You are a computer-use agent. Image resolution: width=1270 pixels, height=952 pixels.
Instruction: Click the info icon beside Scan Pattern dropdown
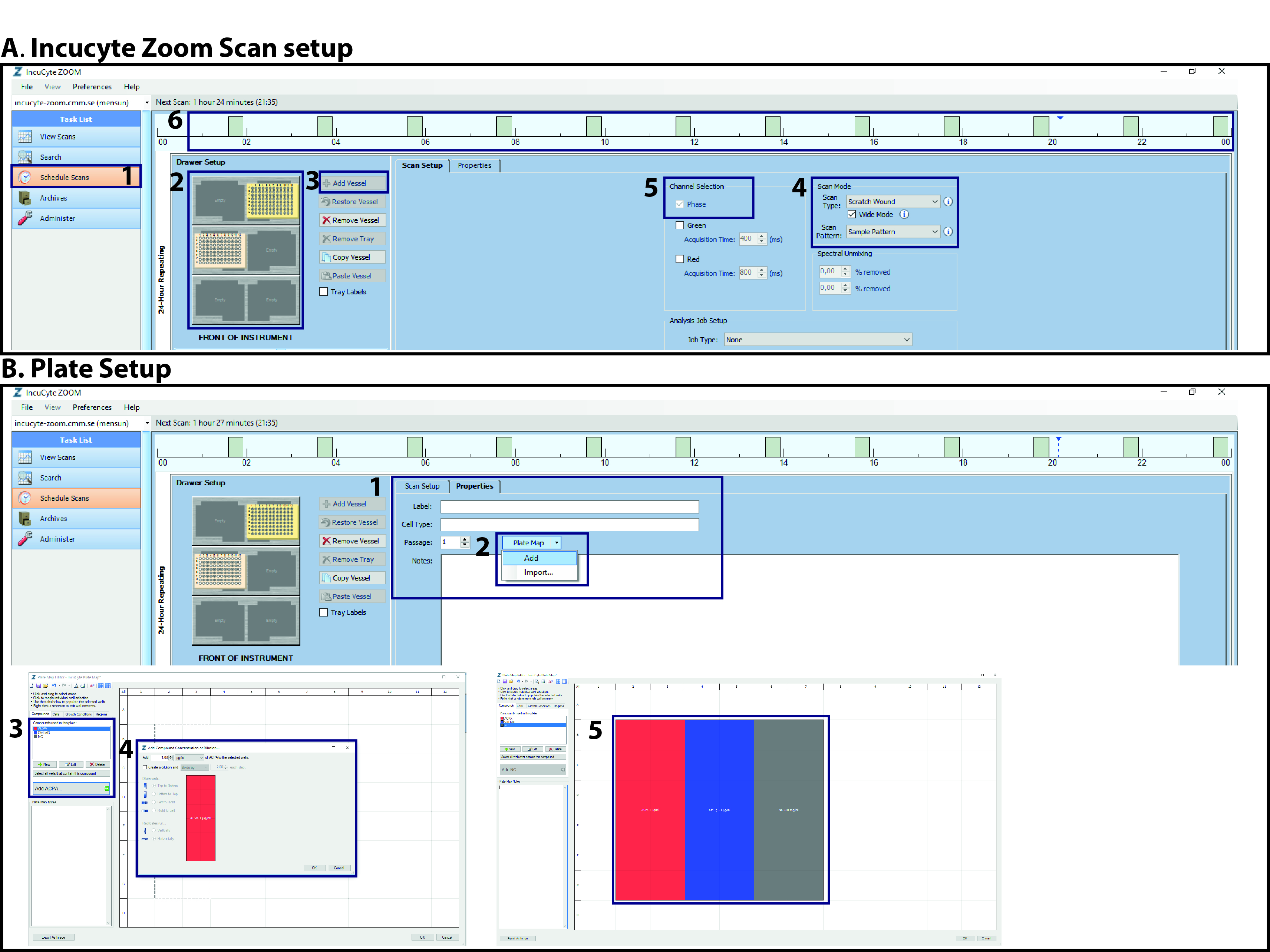(x=948, y=232)
